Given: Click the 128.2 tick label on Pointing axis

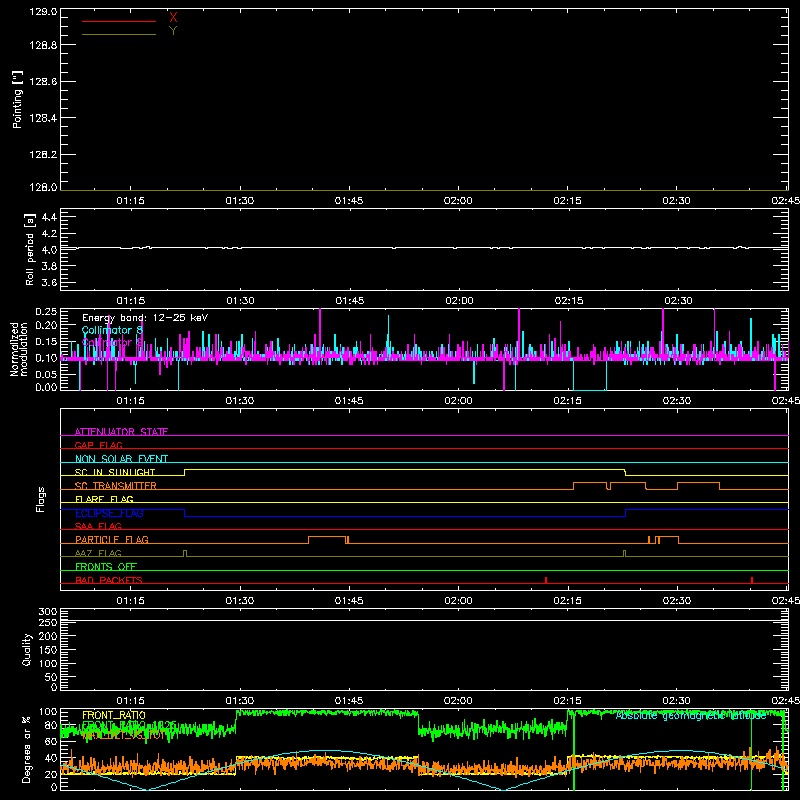Looking at the screenshot, I should 43,155.
